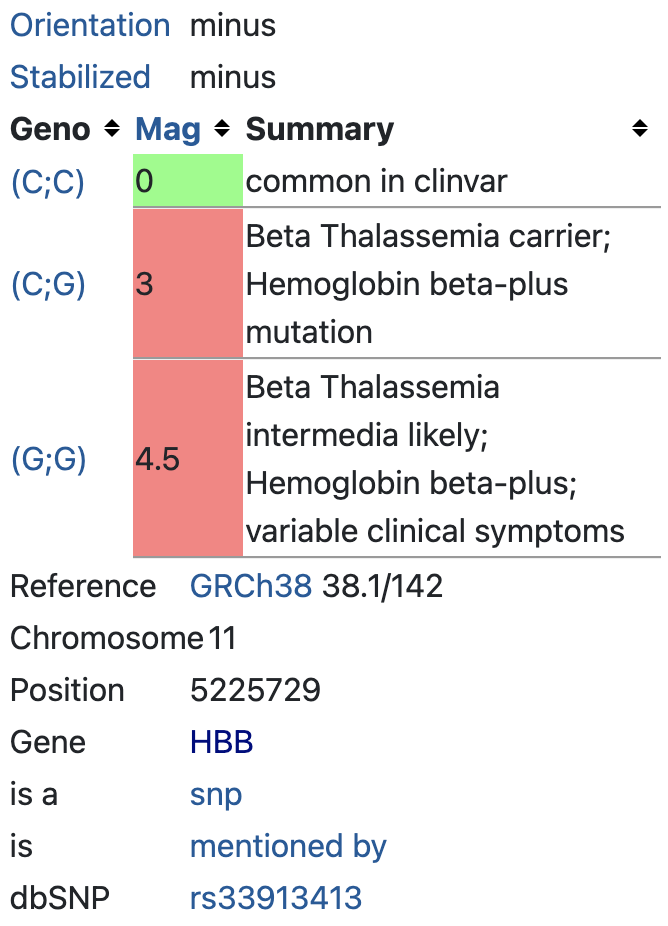Click the sort arrows on the Summary column
This screenshot has height=926, width=668.
click(638, 128)
